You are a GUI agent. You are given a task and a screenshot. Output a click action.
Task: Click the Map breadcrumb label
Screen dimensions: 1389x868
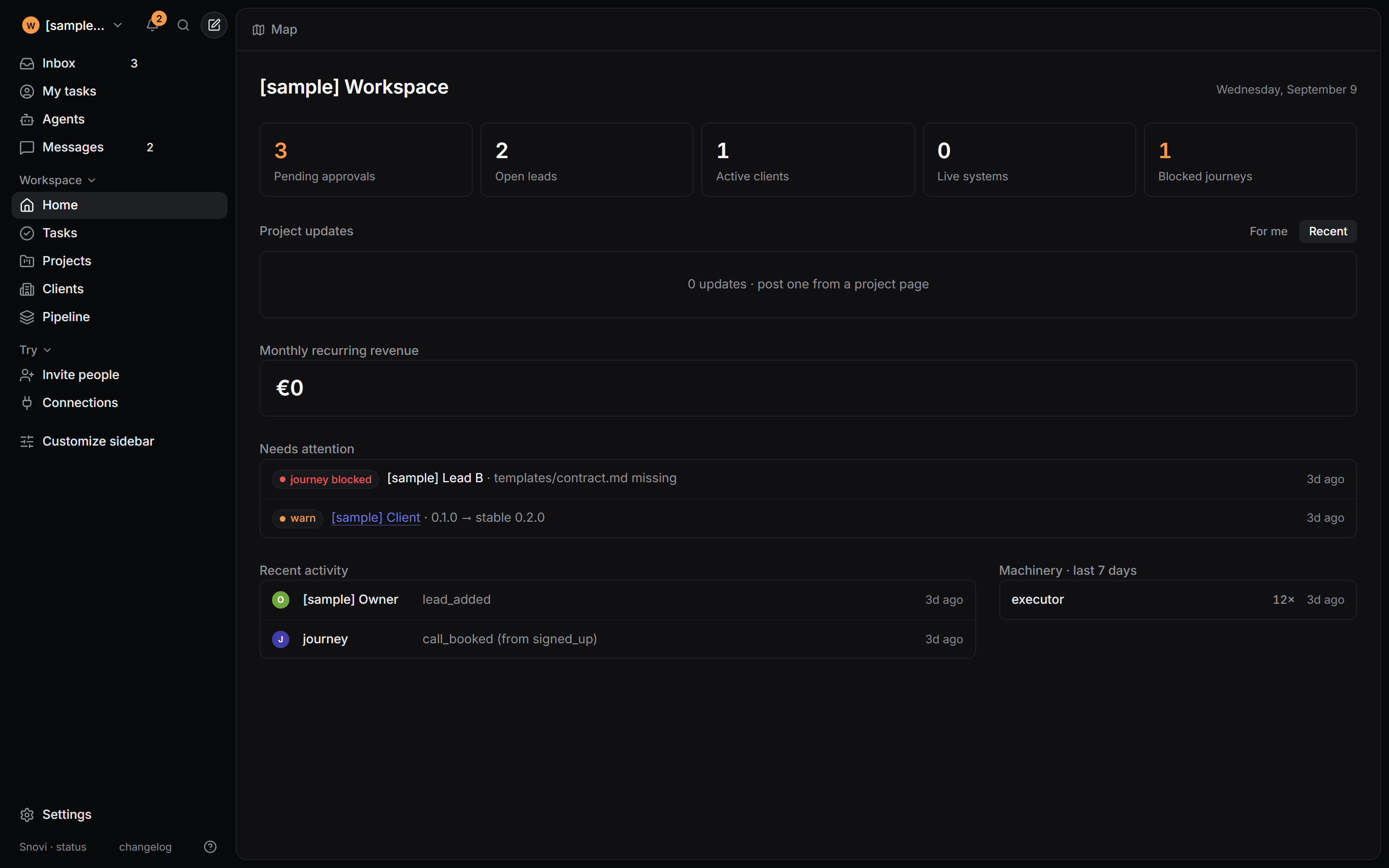point(284,30)
